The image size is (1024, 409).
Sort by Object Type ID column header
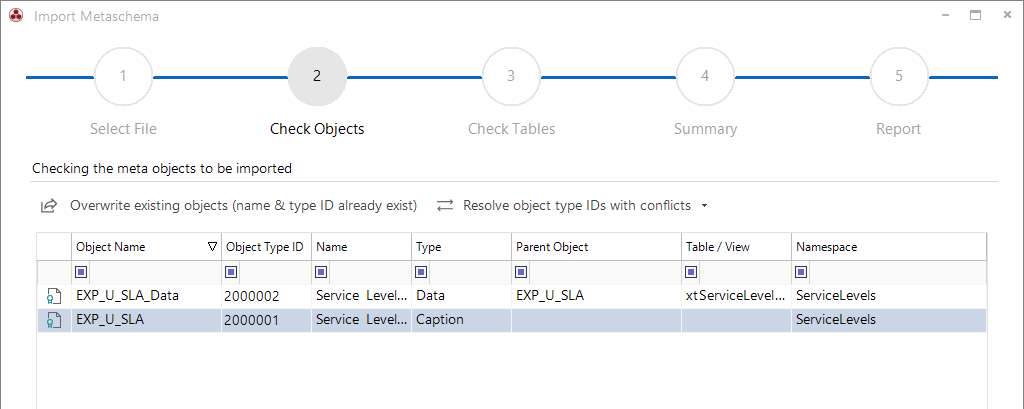click(266, 247)
